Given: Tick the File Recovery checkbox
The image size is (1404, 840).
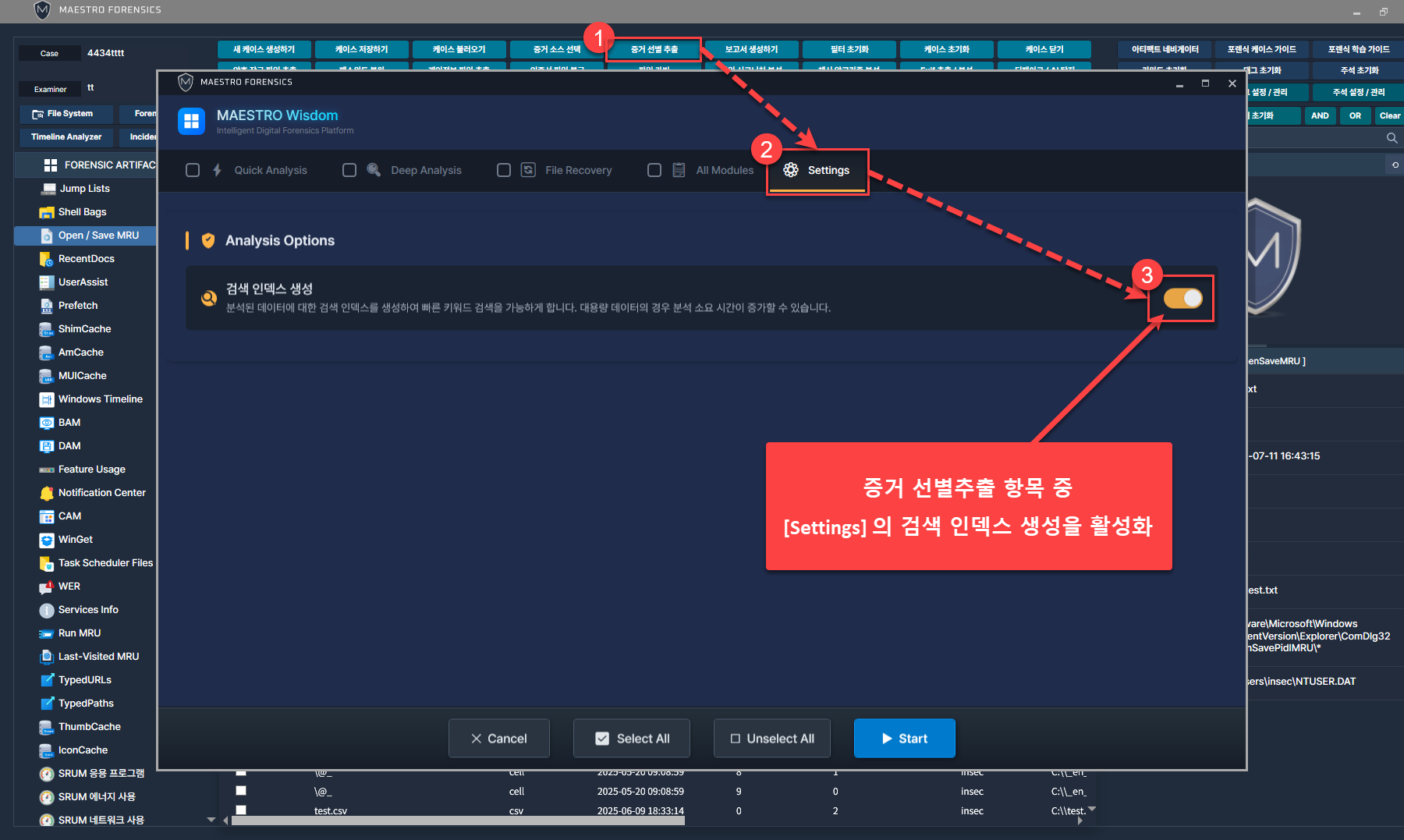Looking at the screenshot, I should tap(504, 170).
